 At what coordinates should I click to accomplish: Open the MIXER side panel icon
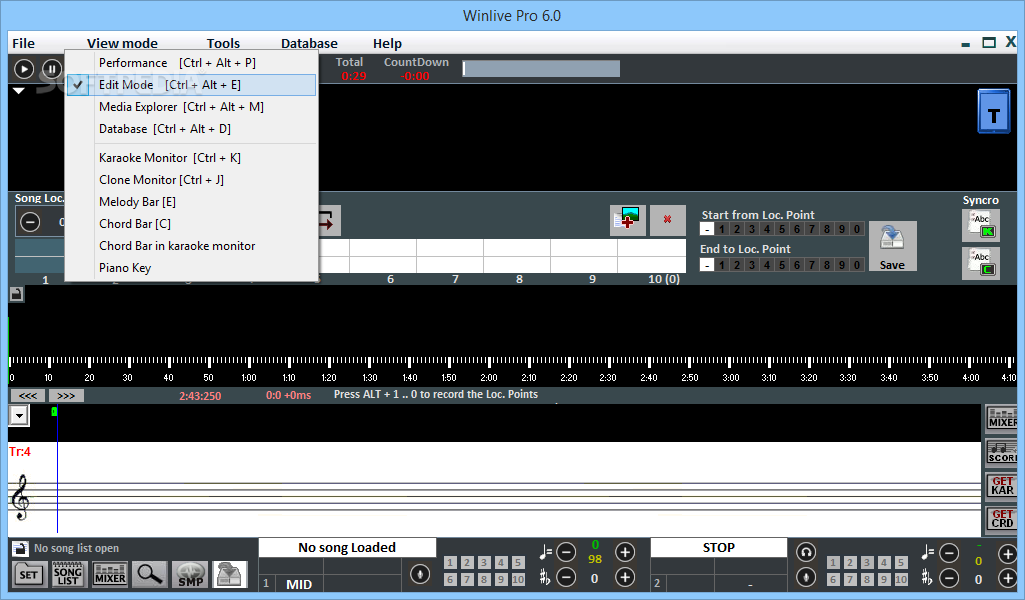(x=1001, y=418)
